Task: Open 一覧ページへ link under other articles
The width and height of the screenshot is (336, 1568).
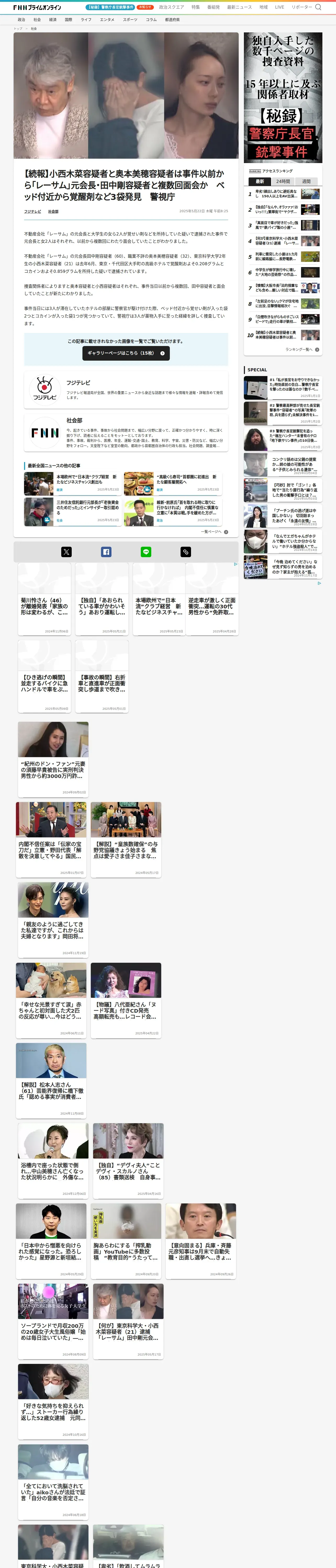Action: click(211, 532)
